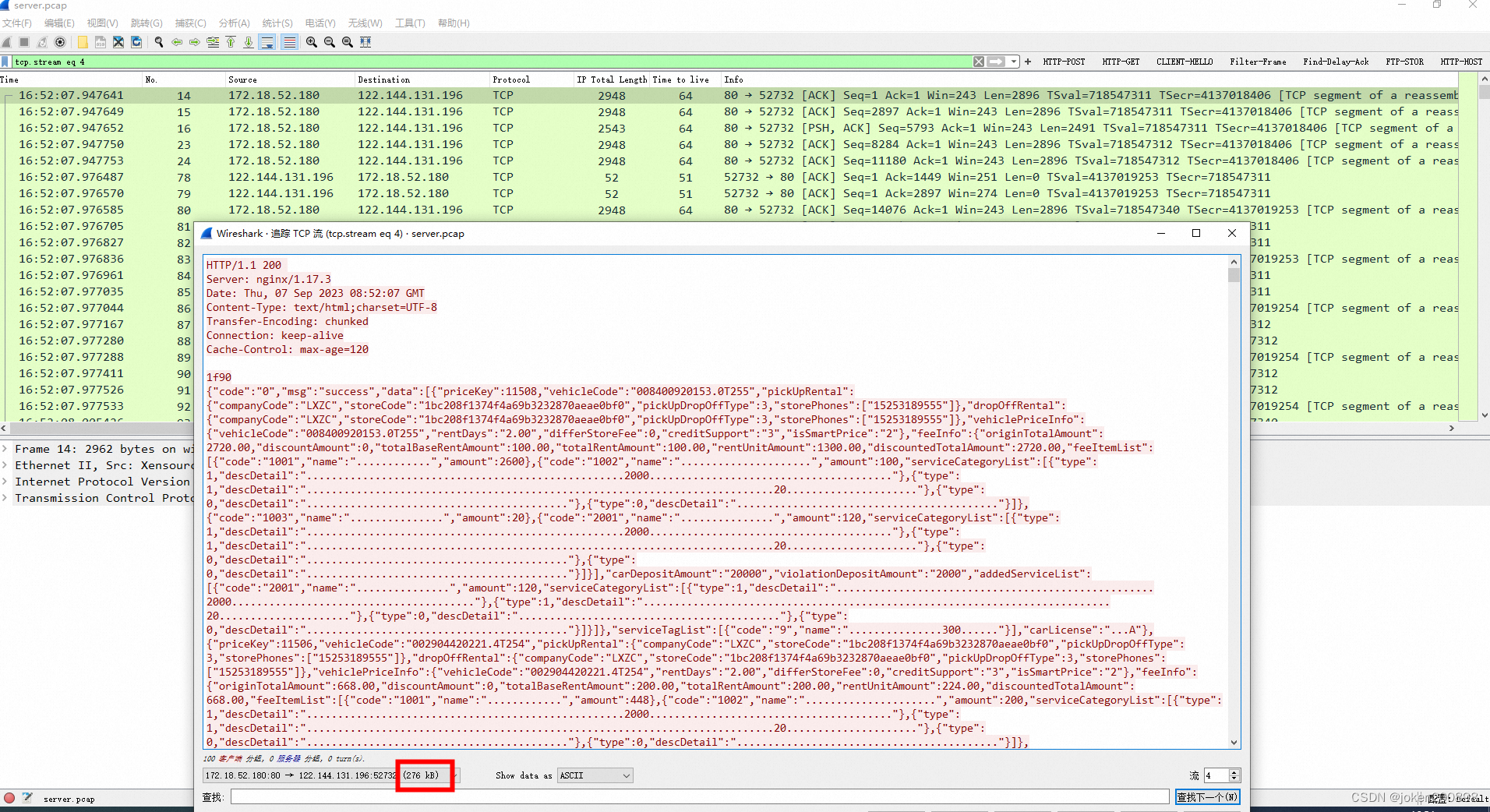Screen dimensions: 1490x812
Task: Open the 分析(A) menu
Action: (x=235, y=23)
